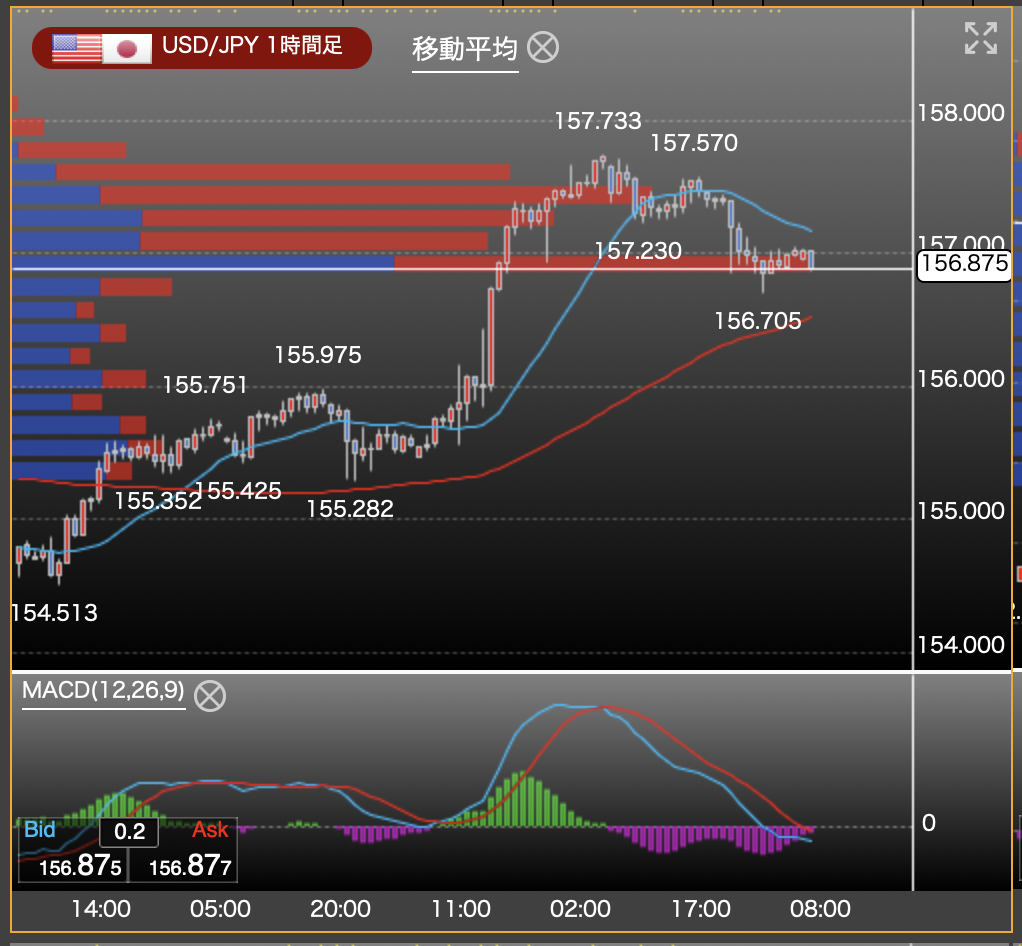Click the 08:00 time axis label
Screen dimensions: 1022x946
pos(820,910)
